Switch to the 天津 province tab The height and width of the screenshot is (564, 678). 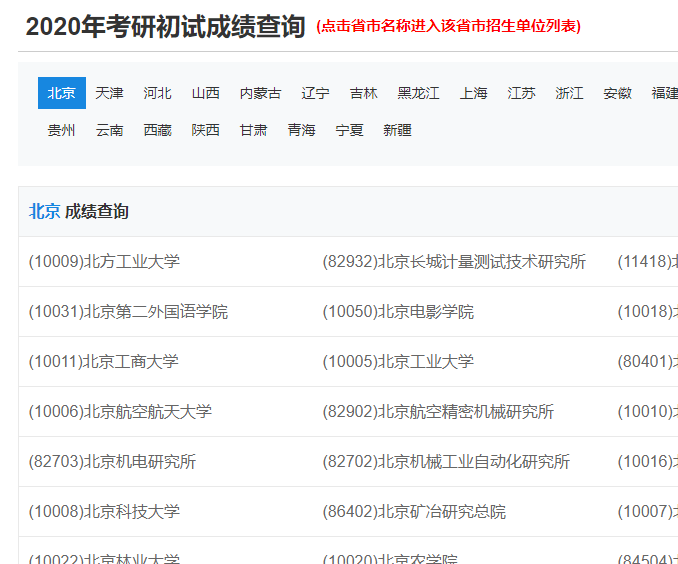click(109, 93)
